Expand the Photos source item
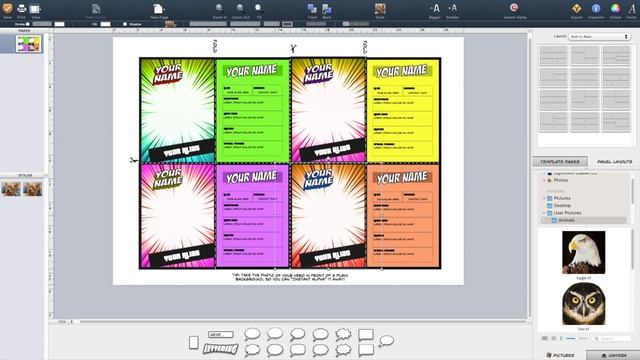Screen dimensions: 640x360 (544, 180)
